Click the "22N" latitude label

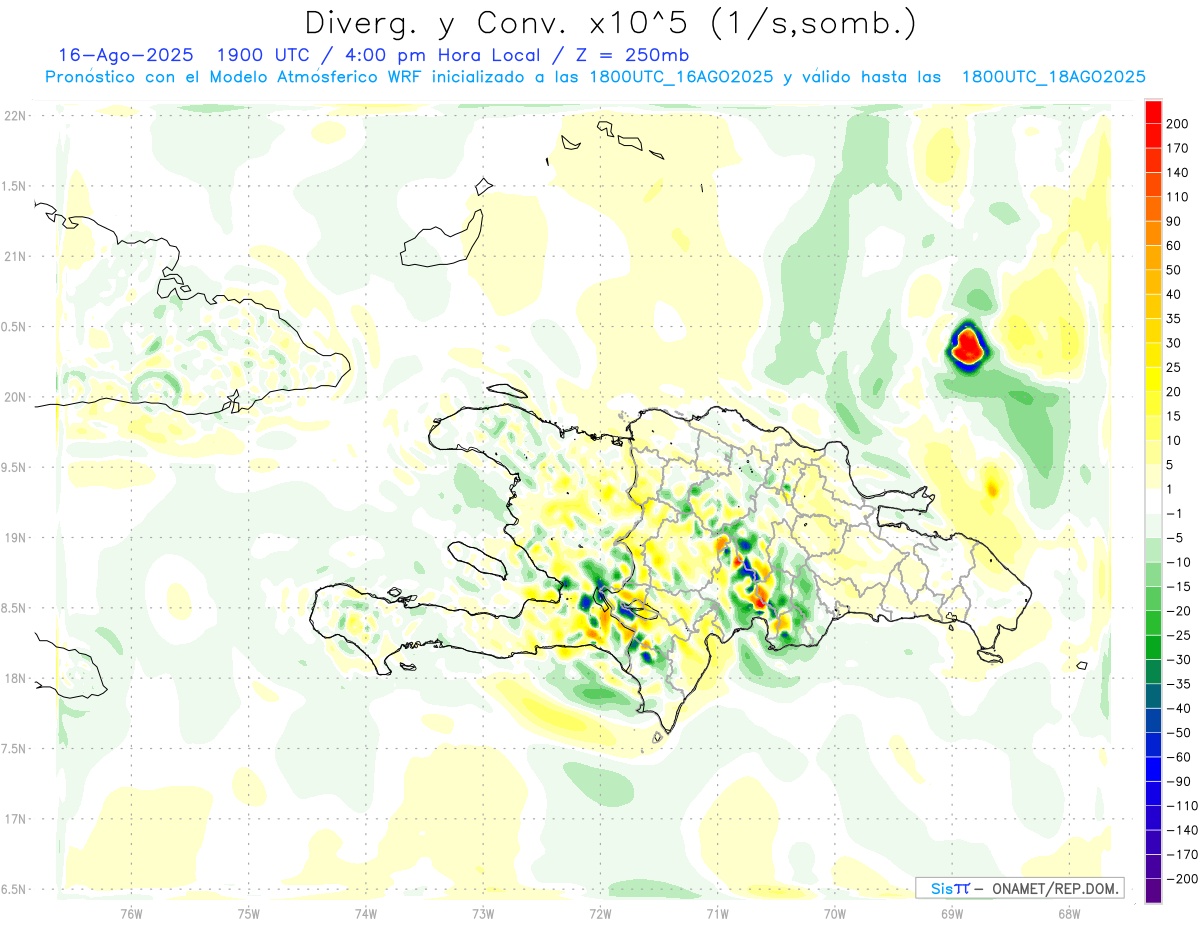tap(14, 116)
